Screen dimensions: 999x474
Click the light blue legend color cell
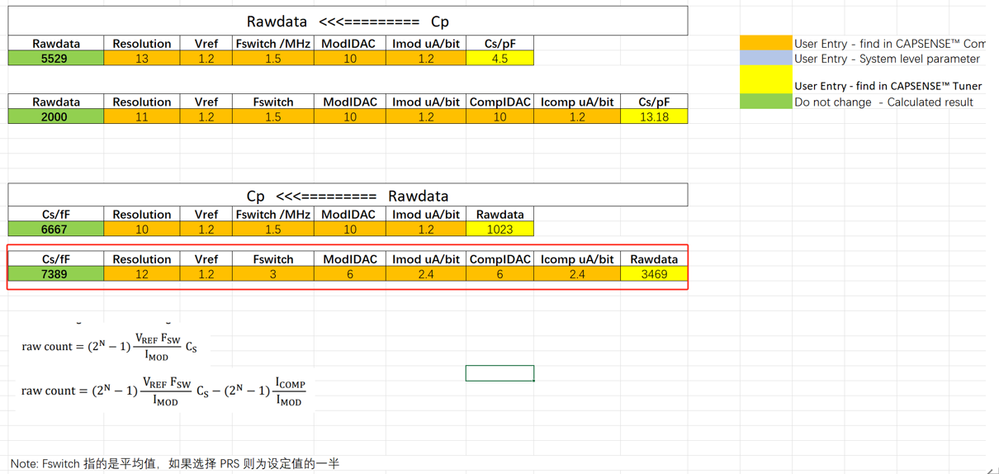[766, 59]
